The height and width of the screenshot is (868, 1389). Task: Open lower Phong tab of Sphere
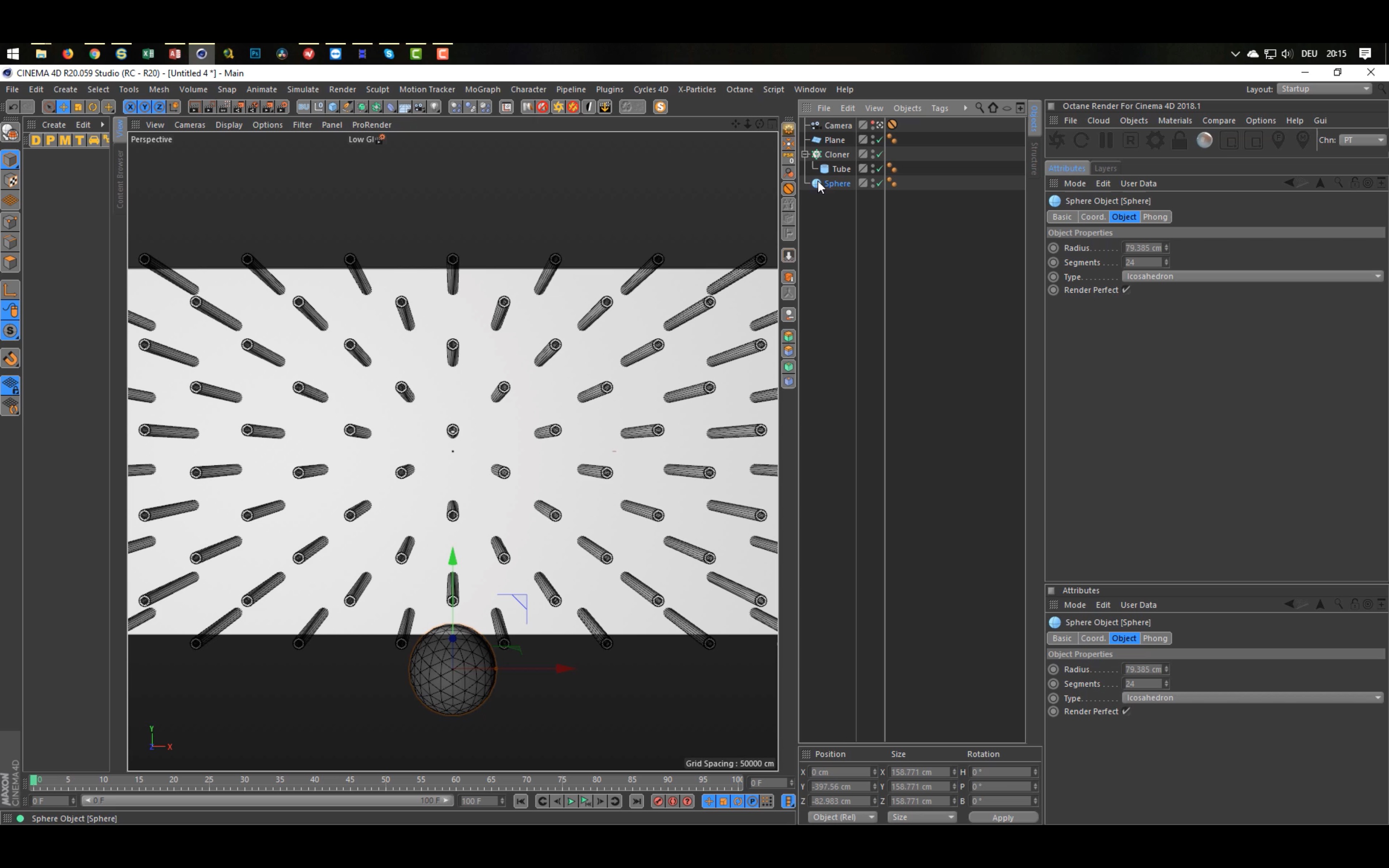(x=1155, y=638)
